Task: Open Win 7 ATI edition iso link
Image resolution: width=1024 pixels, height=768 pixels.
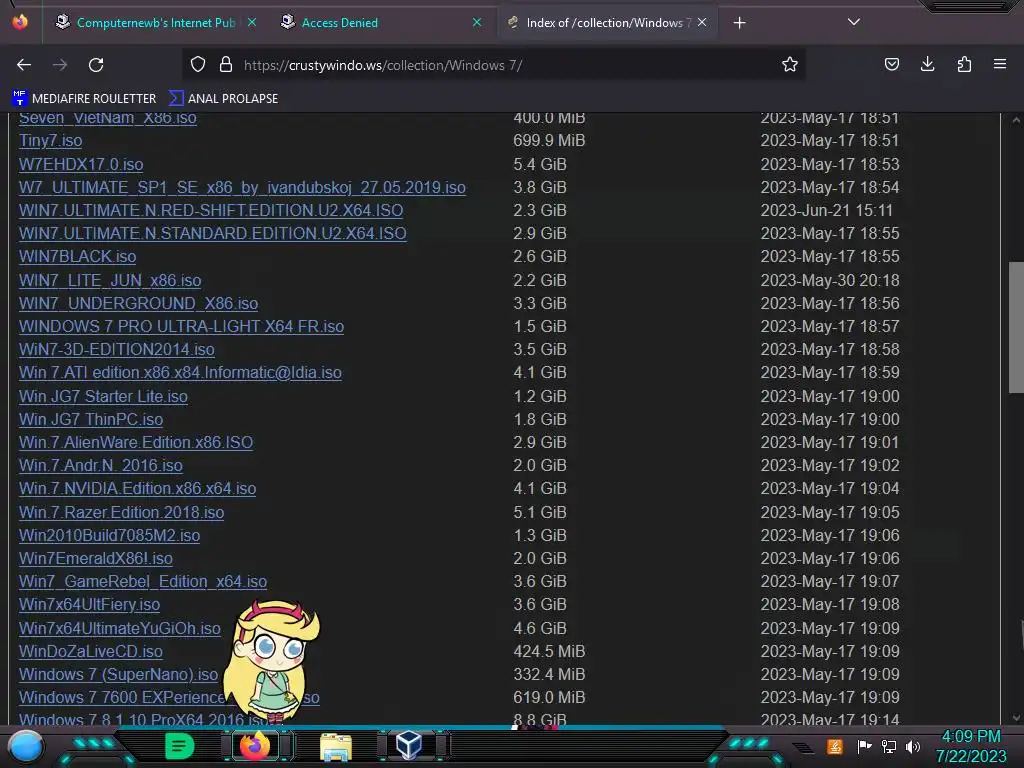Action: pyautogui.click(x=180, y=372)
